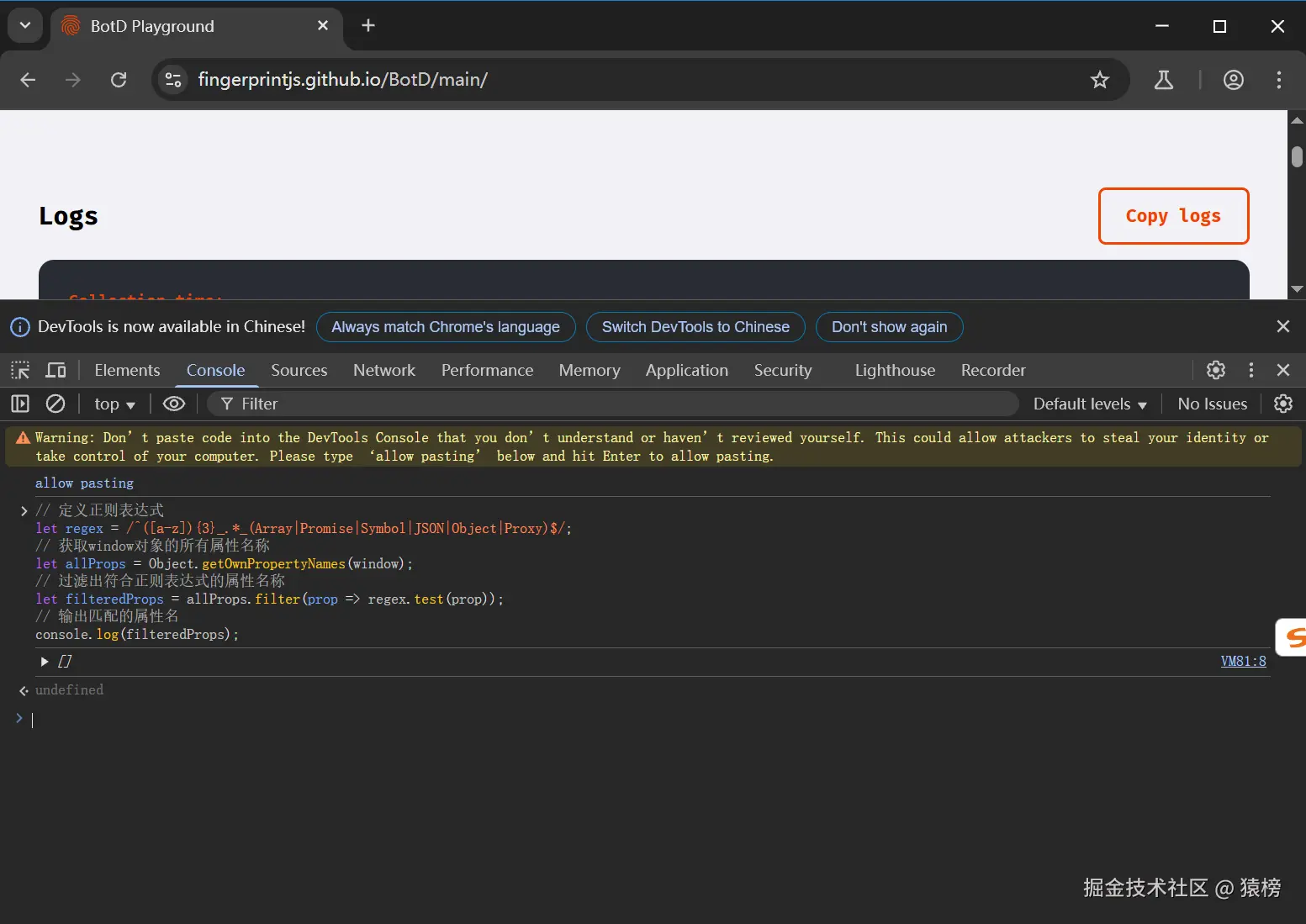Click the page vertical scrollbar thumb
1306x924 pixels.
tap(1297, 156)
